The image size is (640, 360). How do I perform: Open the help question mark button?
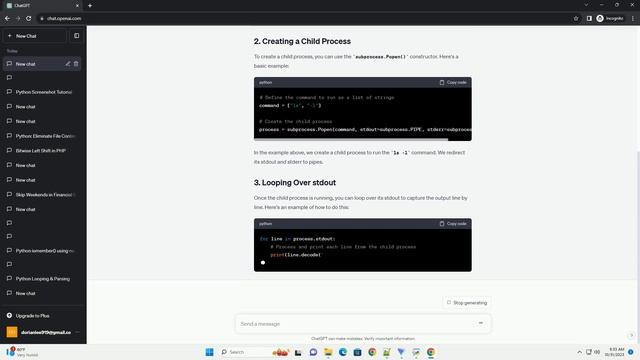click(631, 336)
